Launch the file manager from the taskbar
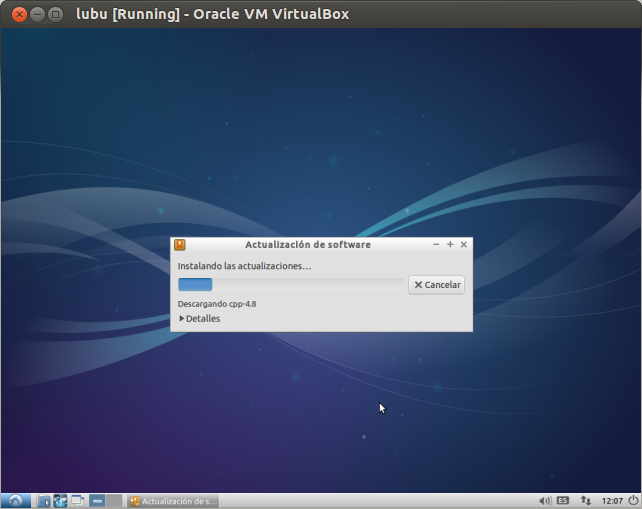The height and width of the screenshot is (509, 642). tap(44, 501)
